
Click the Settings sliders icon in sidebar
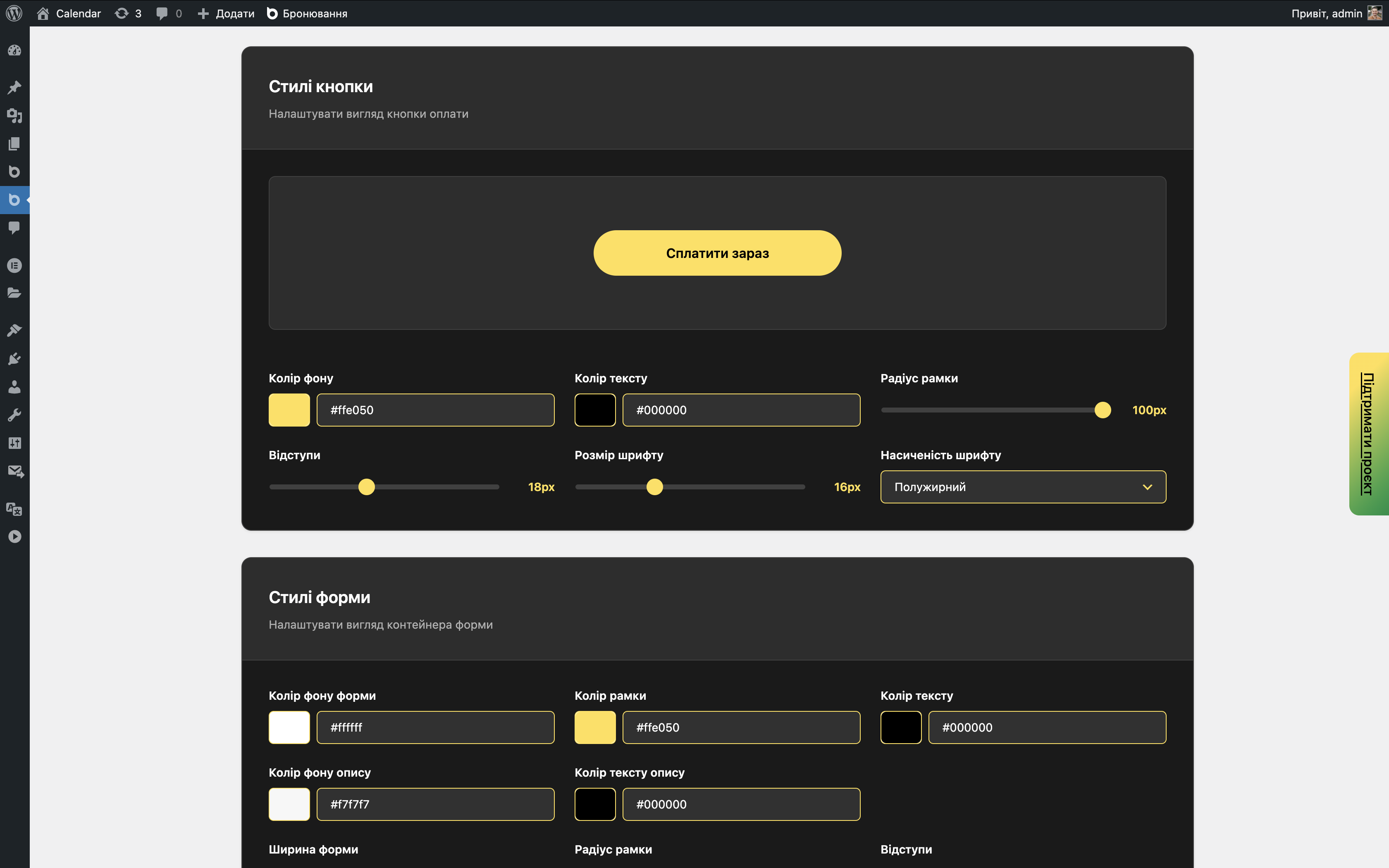coord(14,443)
